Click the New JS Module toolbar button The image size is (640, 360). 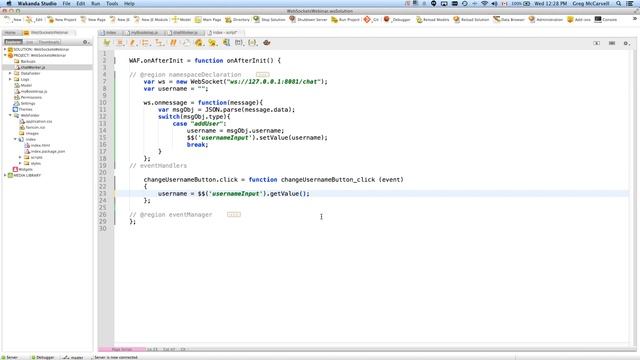[151, 20]
